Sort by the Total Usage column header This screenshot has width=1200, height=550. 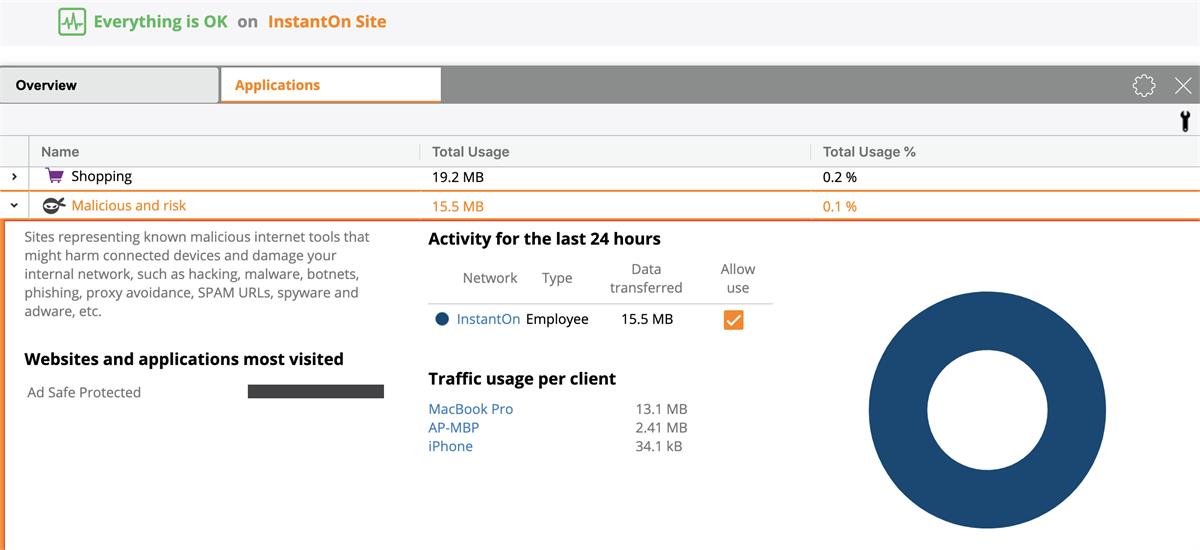tap(470, 152)
